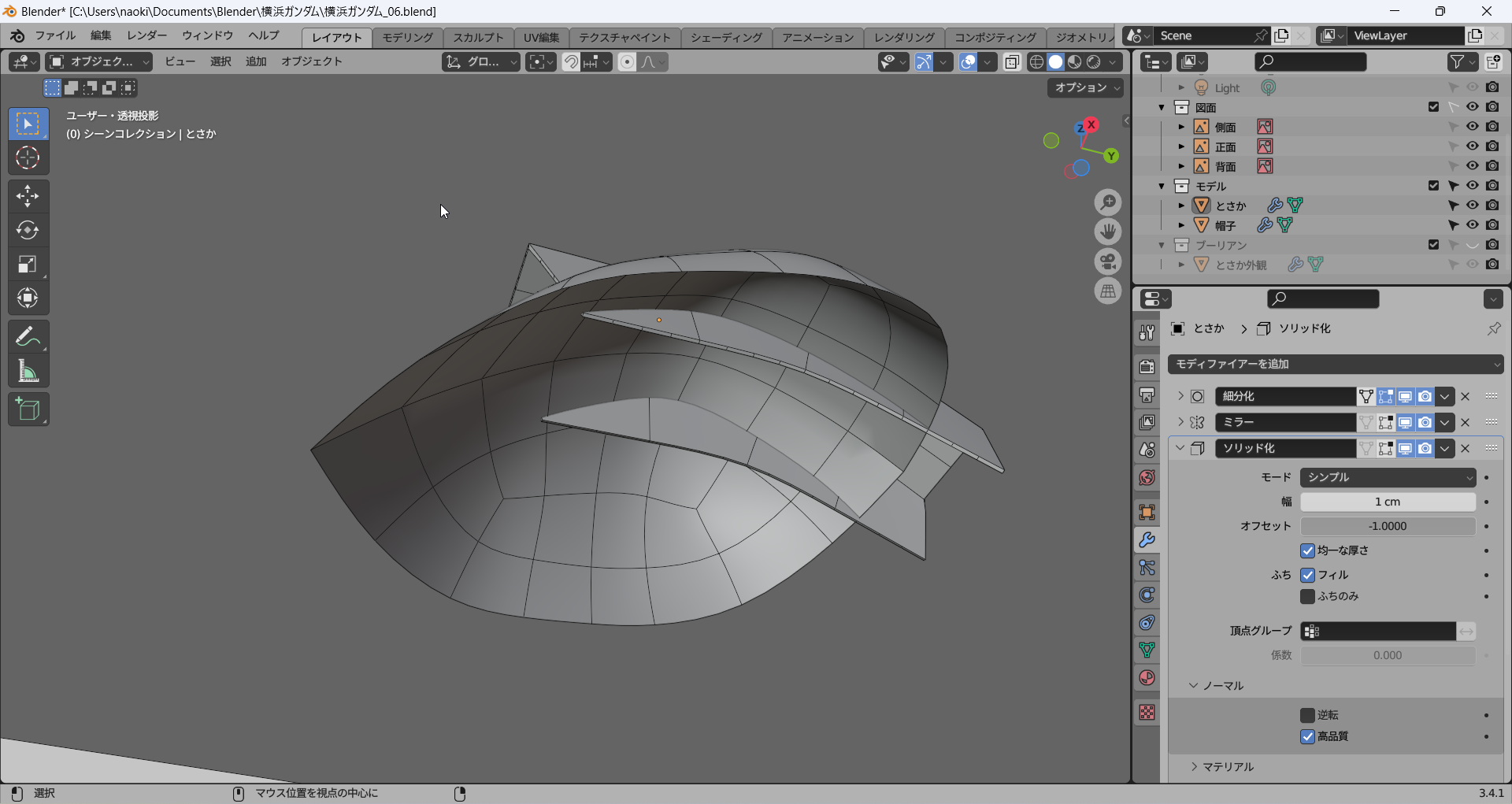Enable the 逆転 normals checkbox
1512x804 pixels.
pos(1307,715)
